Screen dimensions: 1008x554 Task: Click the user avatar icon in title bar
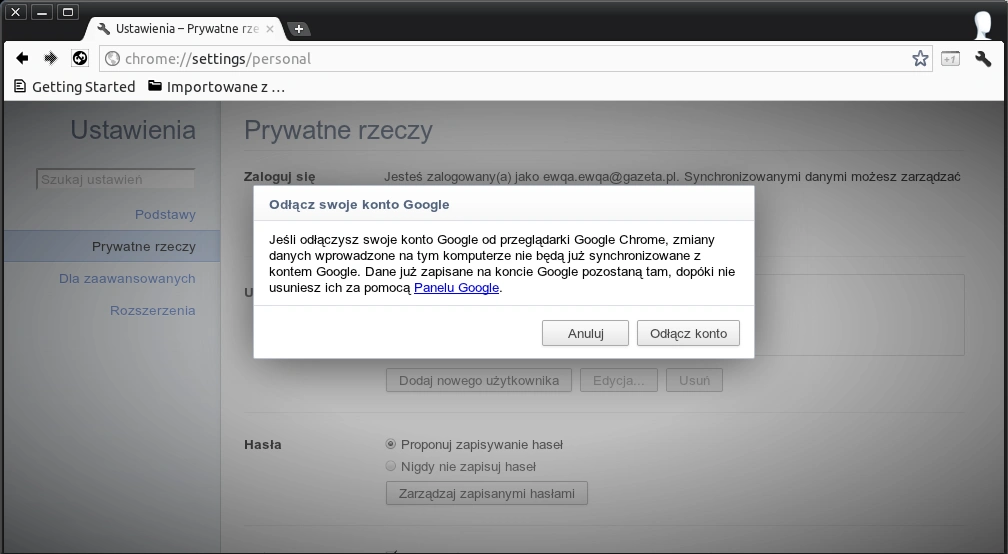pos(983,26)
